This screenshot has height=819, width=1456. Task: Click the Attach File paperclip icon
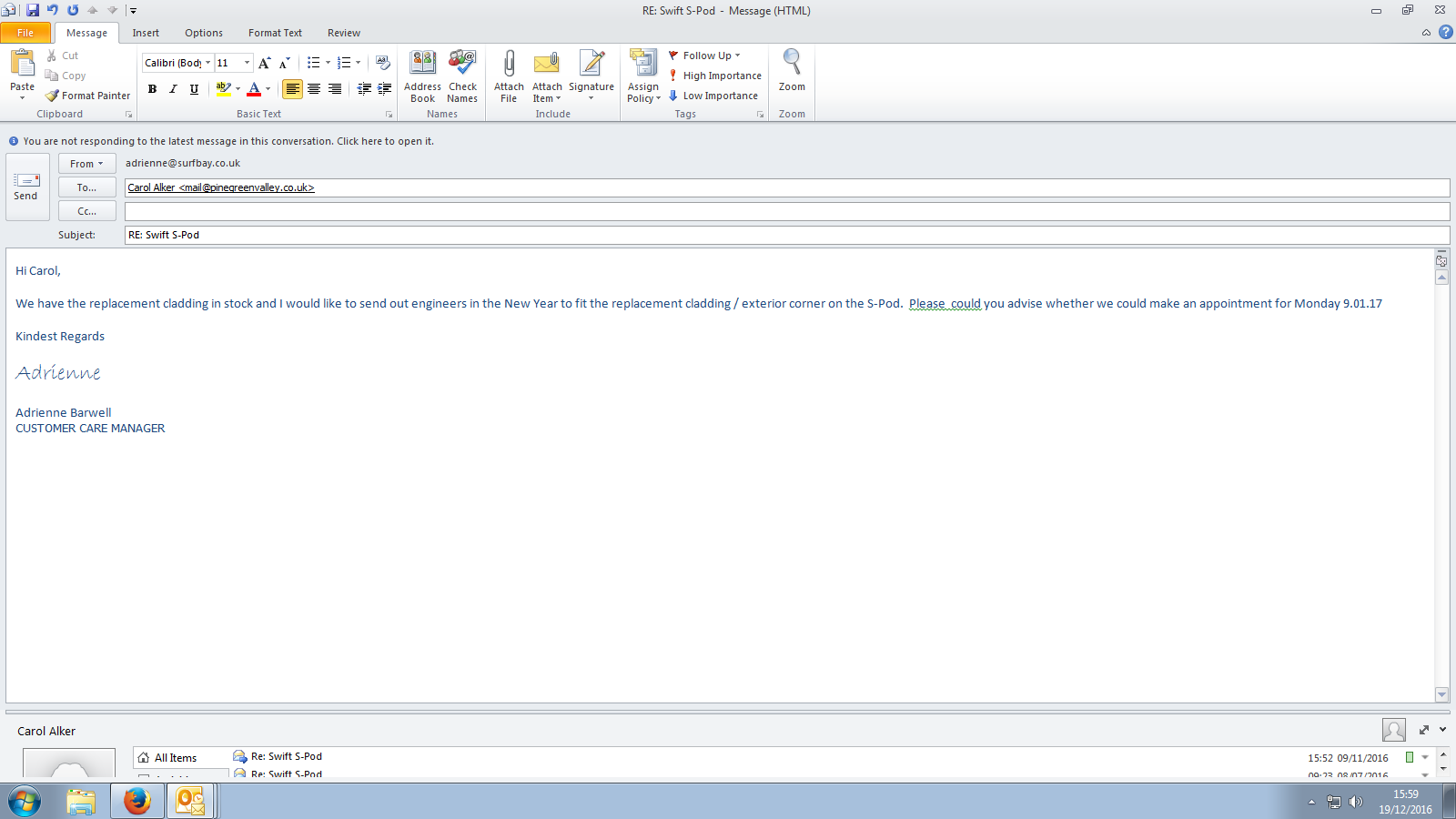pos(509,64)
